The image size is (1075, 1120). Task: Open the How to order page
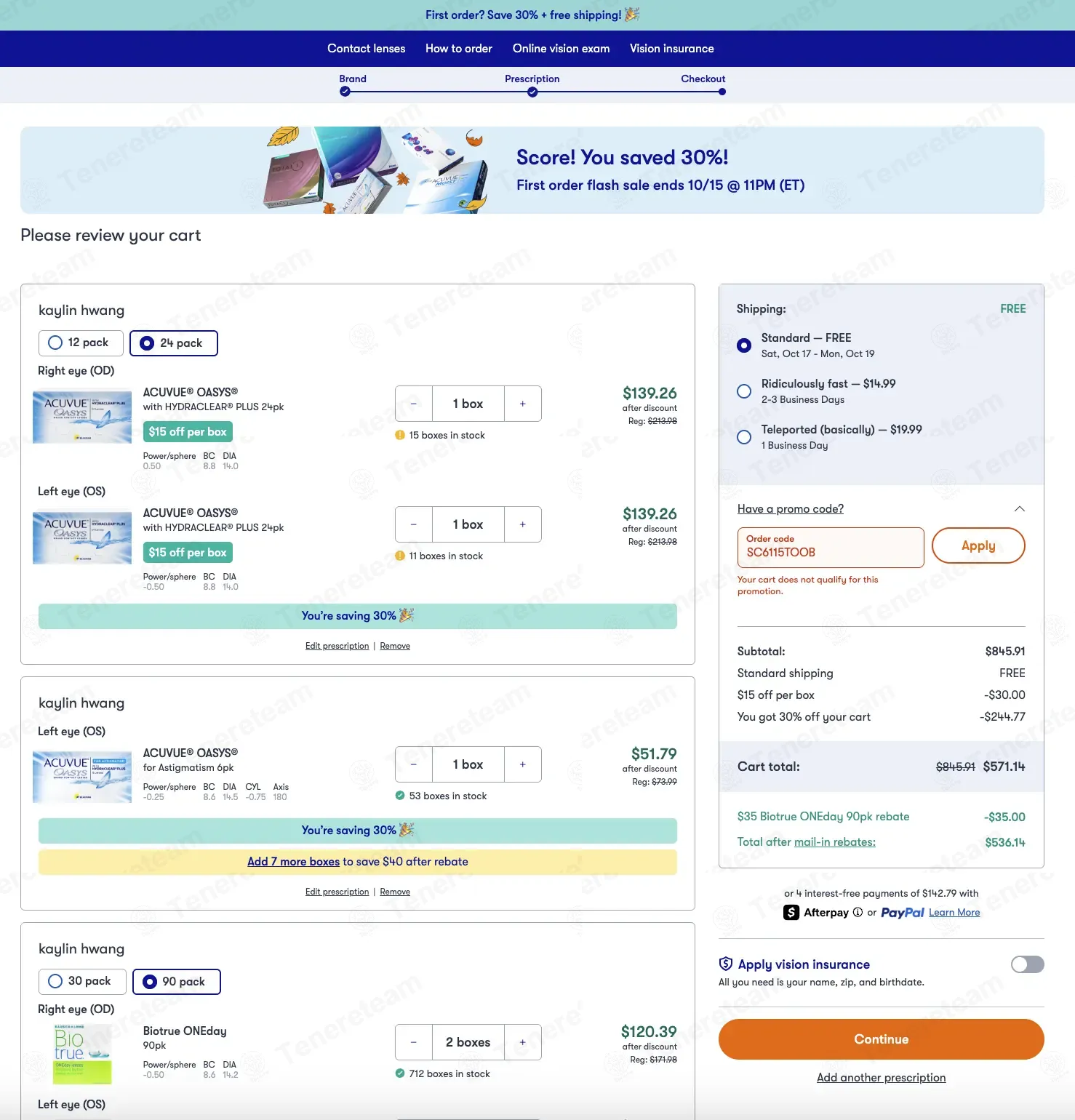459,49
